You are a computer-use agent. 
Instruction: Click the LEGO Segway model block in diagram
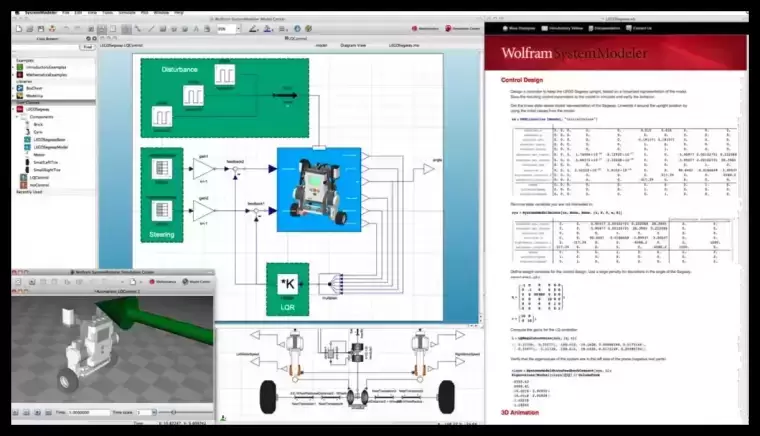pyautogui.click(x=319, y=189)
